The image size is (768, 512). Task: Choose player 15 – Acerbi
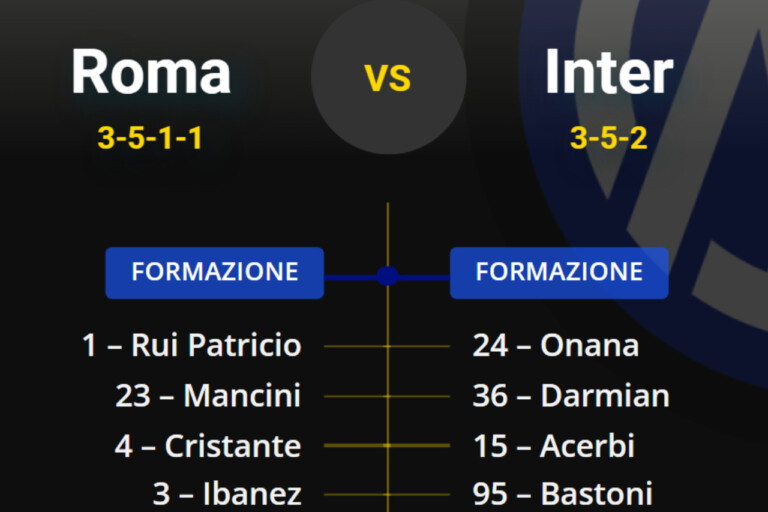coord(553,445)
